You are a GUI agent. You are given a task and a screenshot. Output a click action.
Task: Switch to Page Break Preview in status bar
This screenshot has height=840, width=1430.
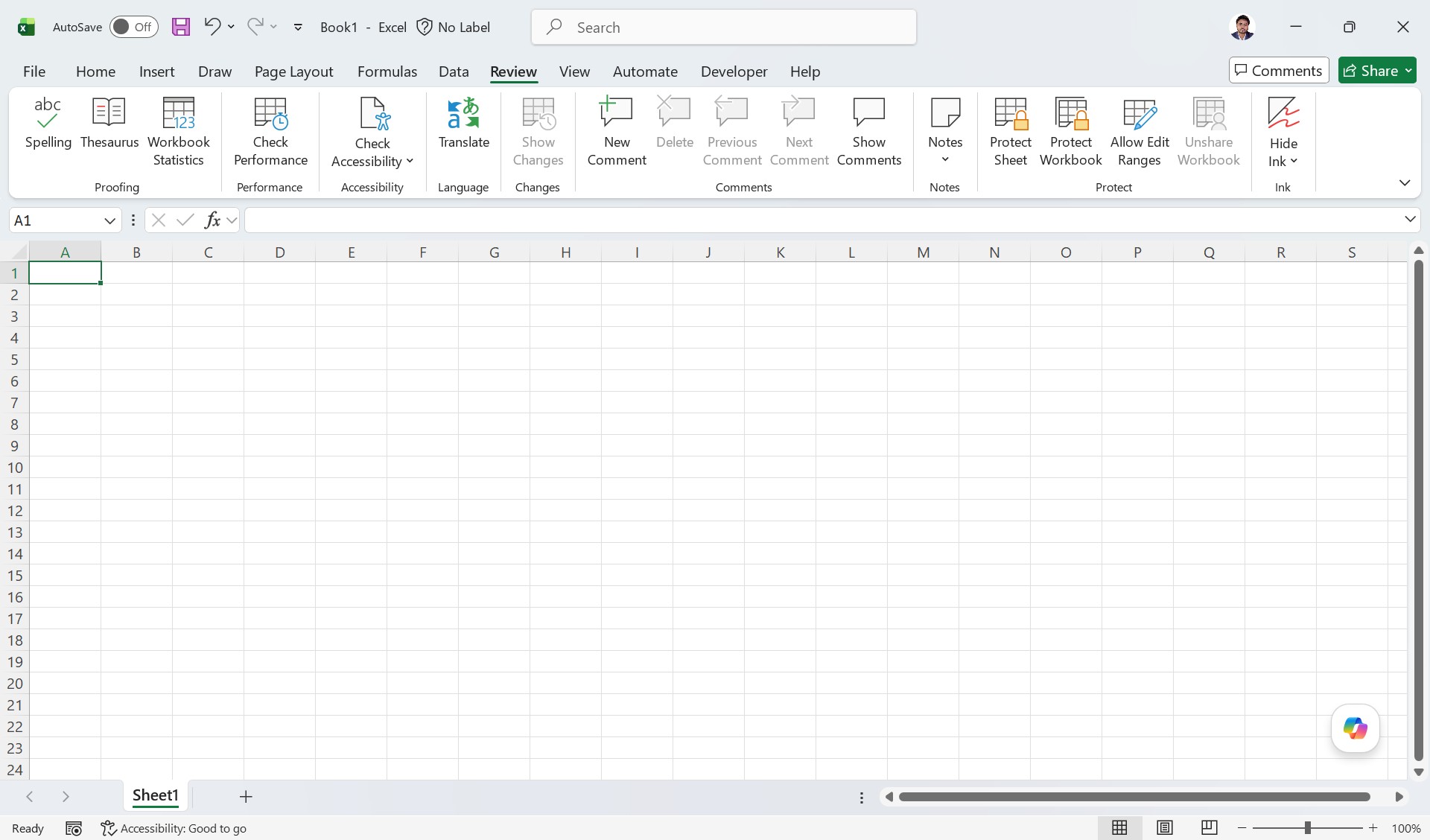pos(1210,828)
